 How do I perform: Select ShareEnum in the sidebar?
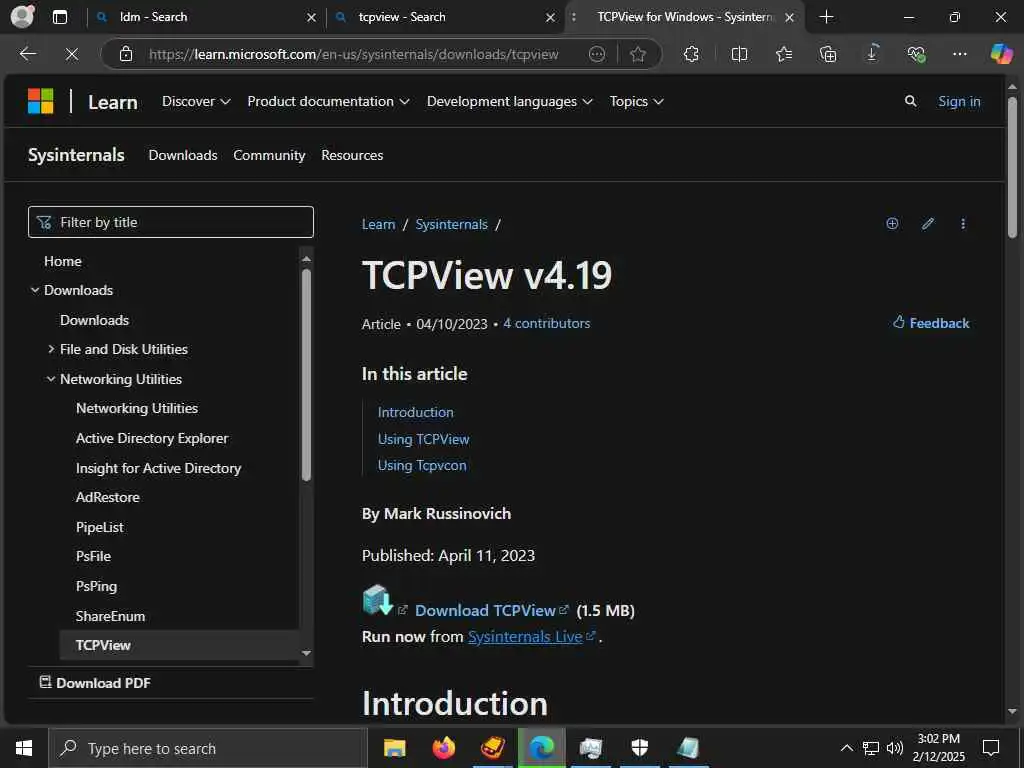pyautogui.click(x=110, y=616)
